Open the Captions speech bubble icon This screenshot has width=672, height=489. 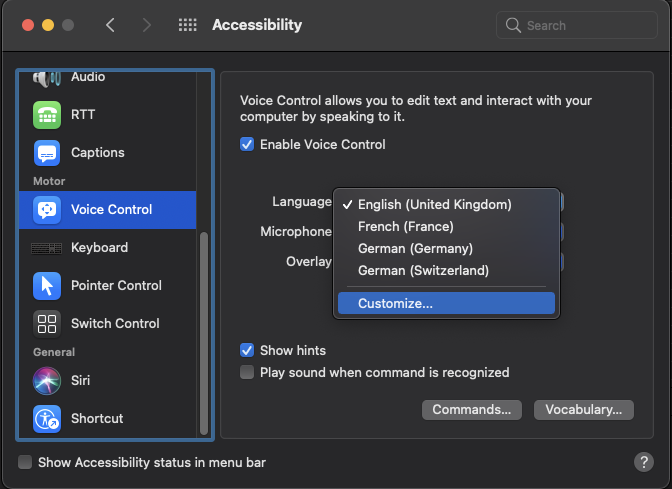click(x=47, y=153)
